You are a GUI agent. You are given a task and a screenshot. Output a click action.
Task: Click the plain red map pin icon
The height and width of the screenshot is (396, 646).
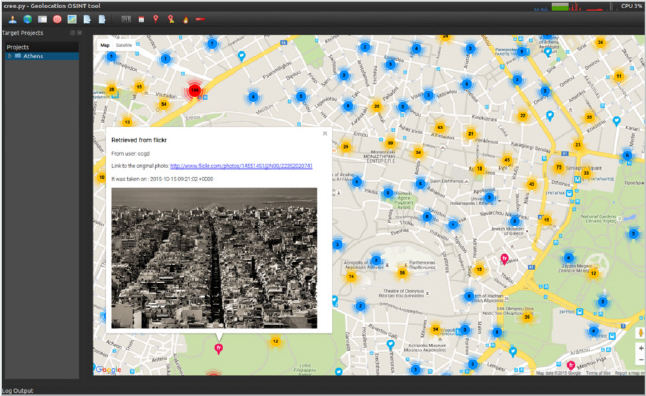(x=156, y=19)
